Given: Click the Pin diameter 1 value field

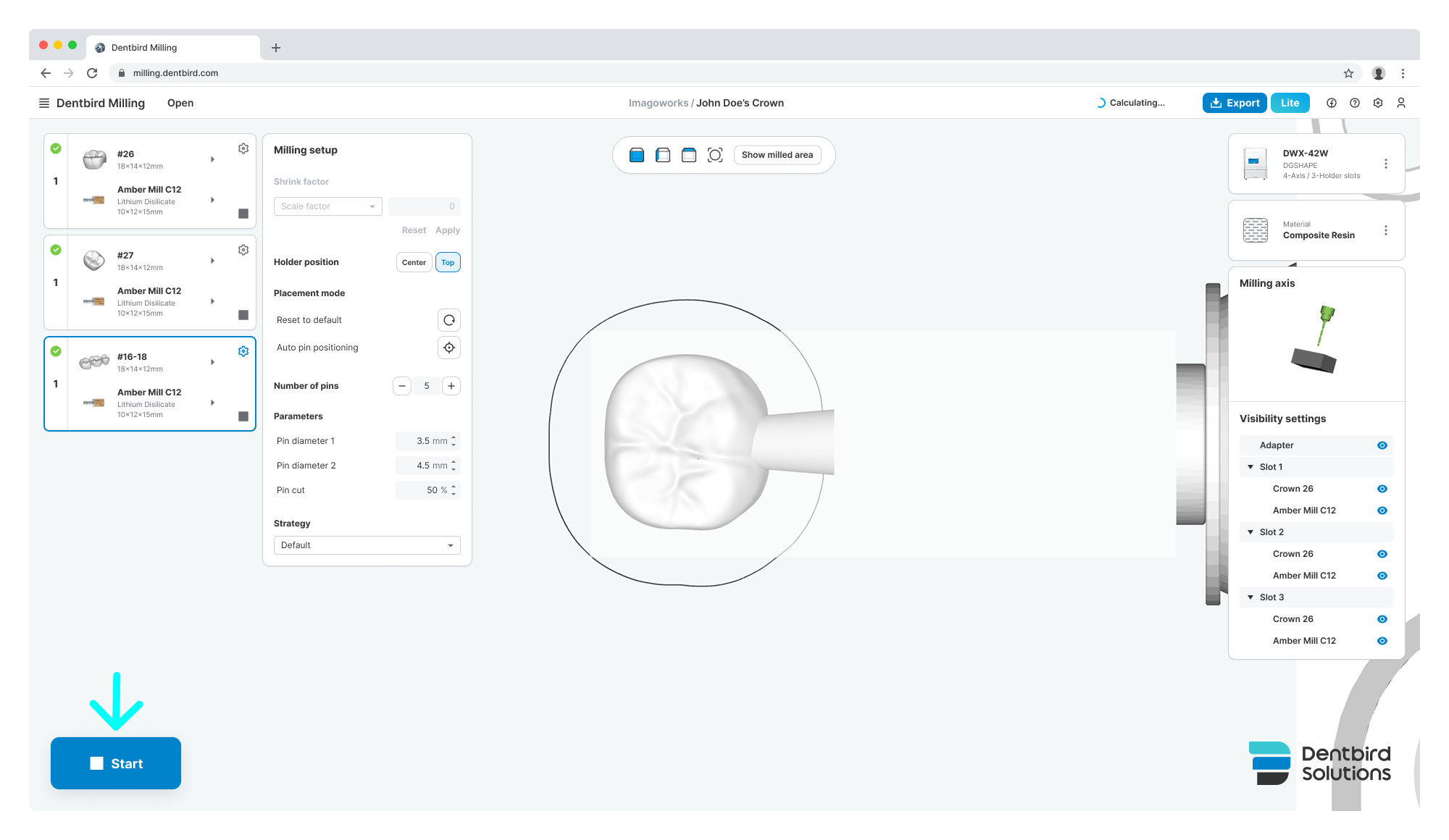Looking at the screenshot, I should (427, 441).
